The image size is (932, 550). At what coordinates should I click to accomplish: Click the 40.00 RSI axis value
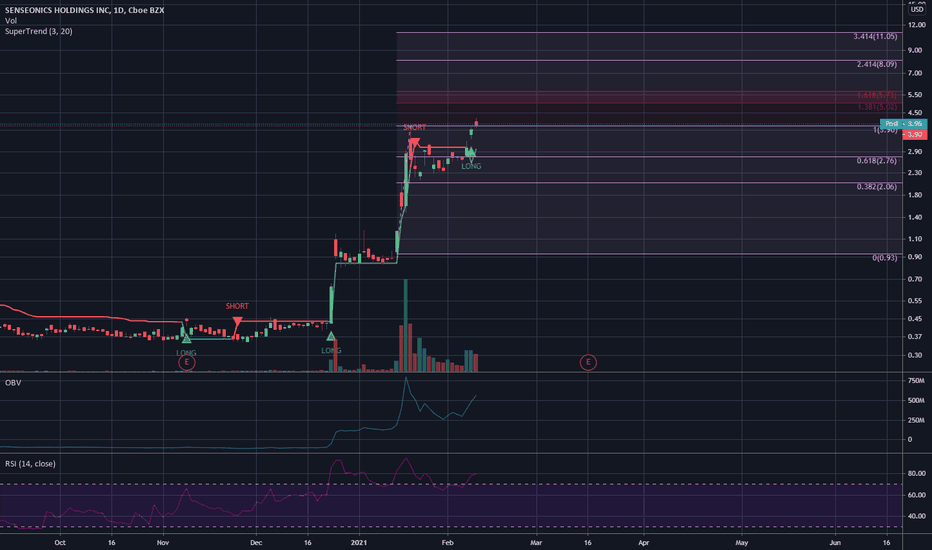point(917,516)
